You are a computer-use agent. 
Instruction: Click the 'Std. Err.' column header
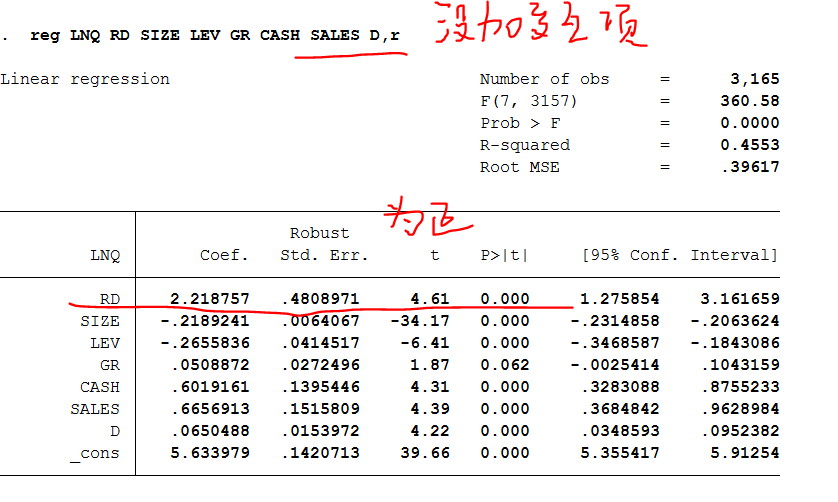pos(324,256)
